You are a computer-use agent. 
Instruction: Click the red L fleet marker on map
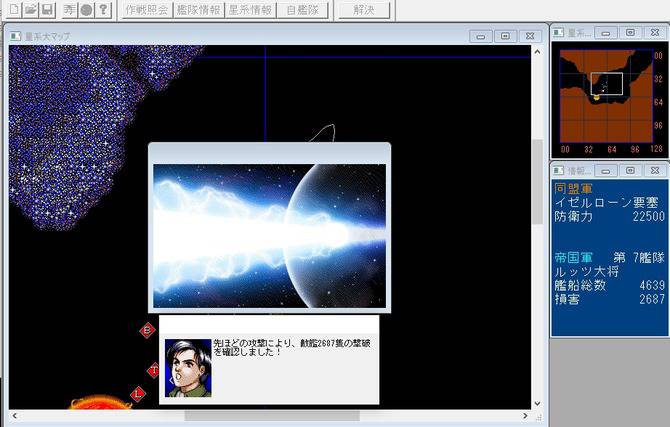coord(138,394)
